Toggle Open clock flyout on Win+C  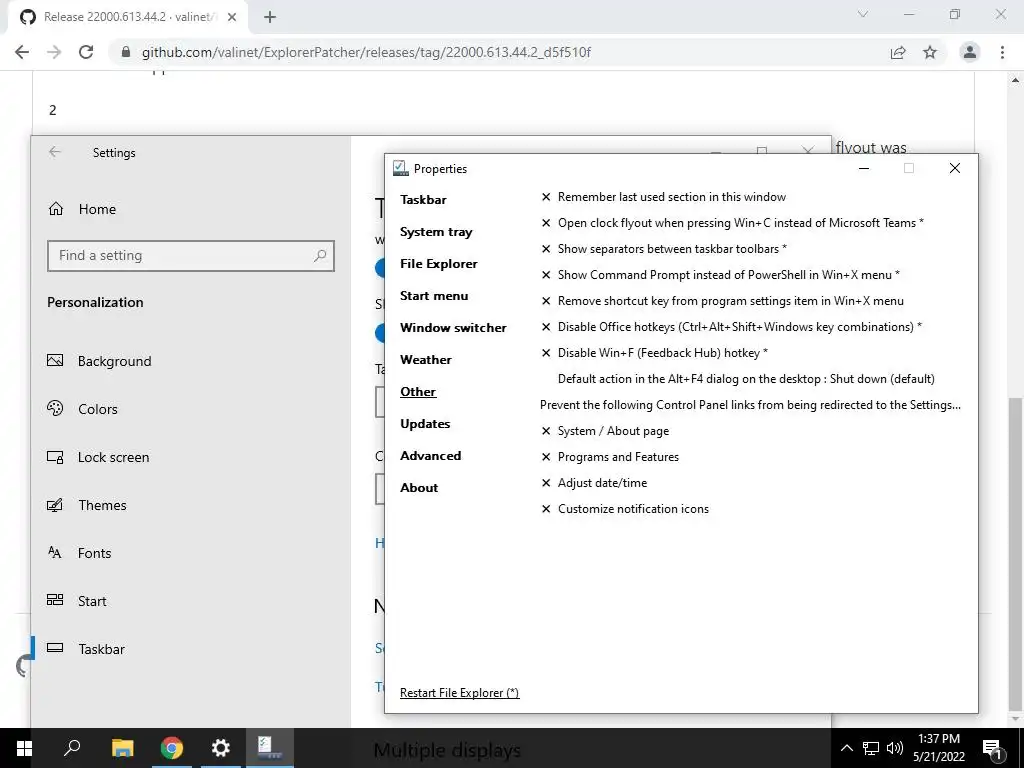tap(732, 223)
